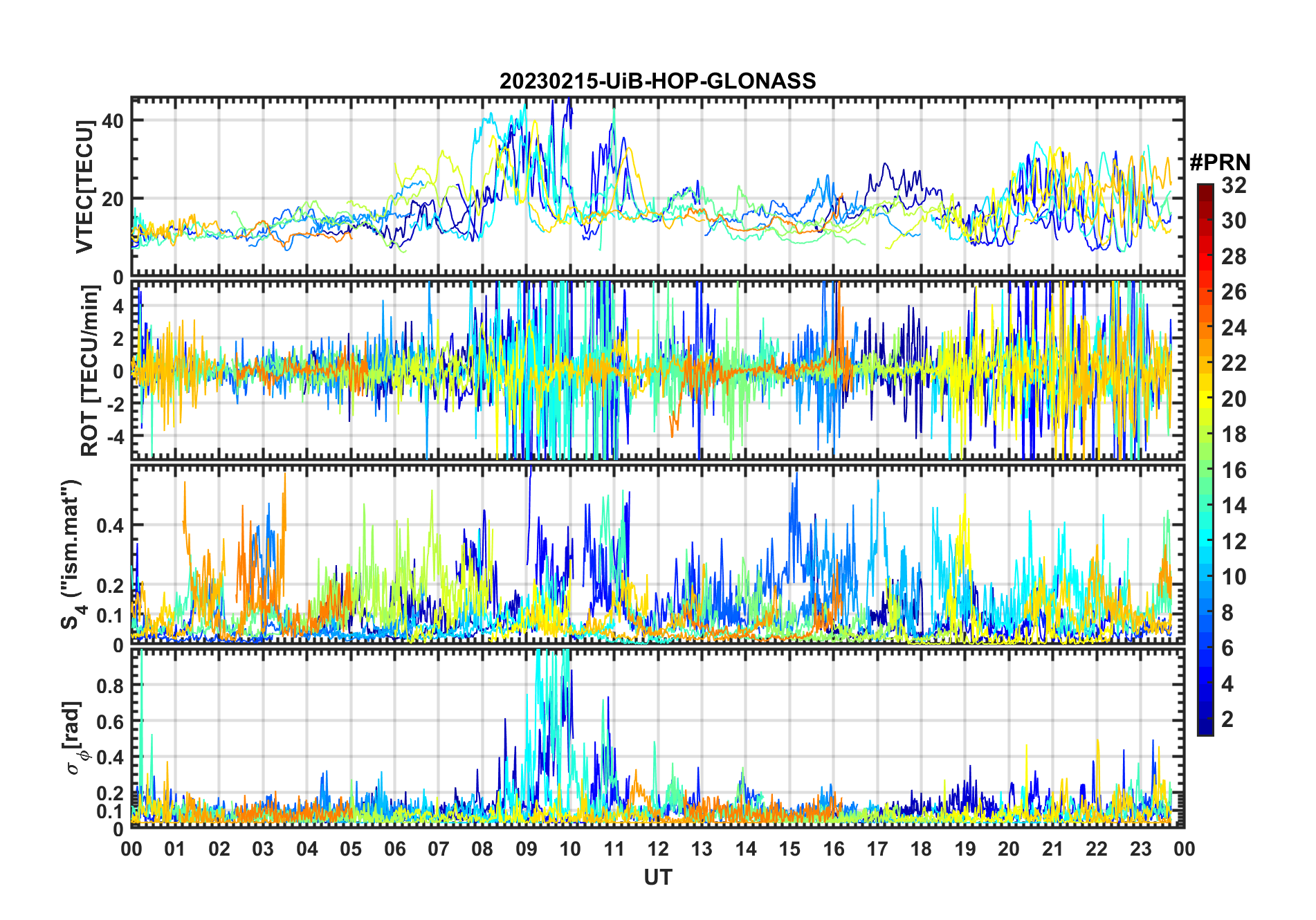Image resolution: width=1316 pixels, height=920 pixels.
Task: Select colorbar tick label "14" beside the PRN scale
Action: pos(1234,506)
